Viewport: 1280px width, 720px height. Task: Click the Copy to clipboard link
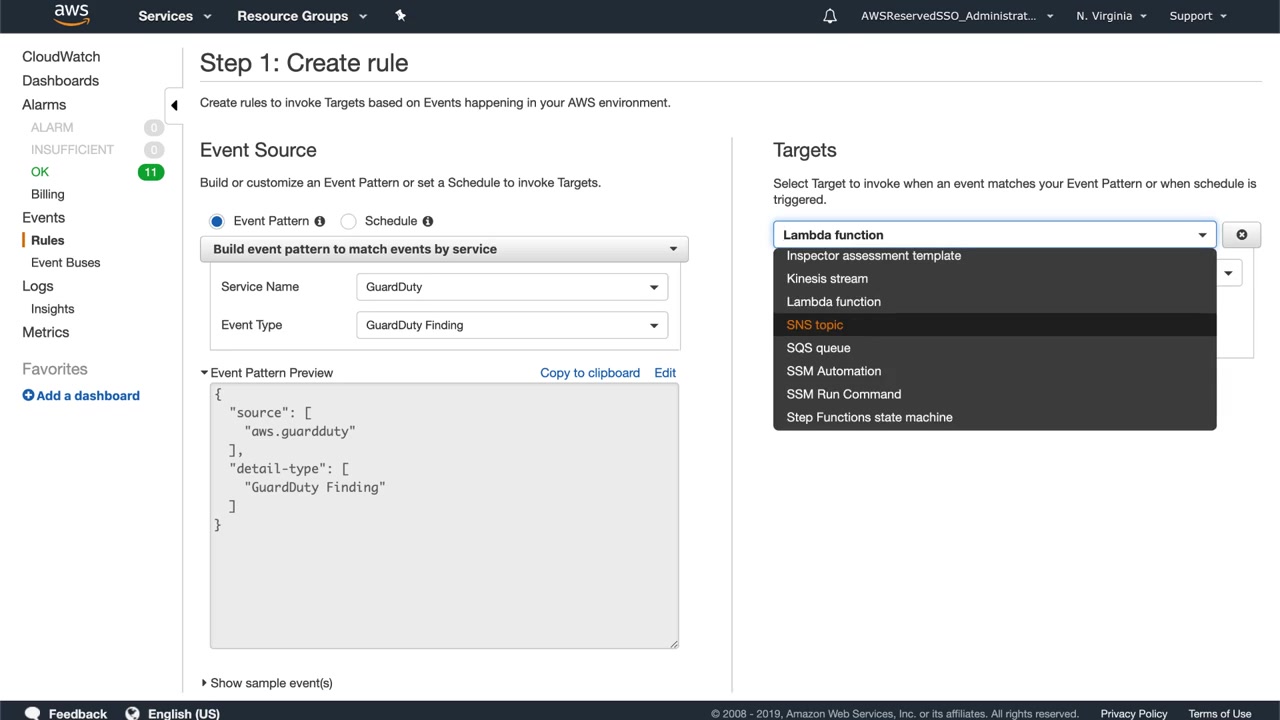pos(589,373)
